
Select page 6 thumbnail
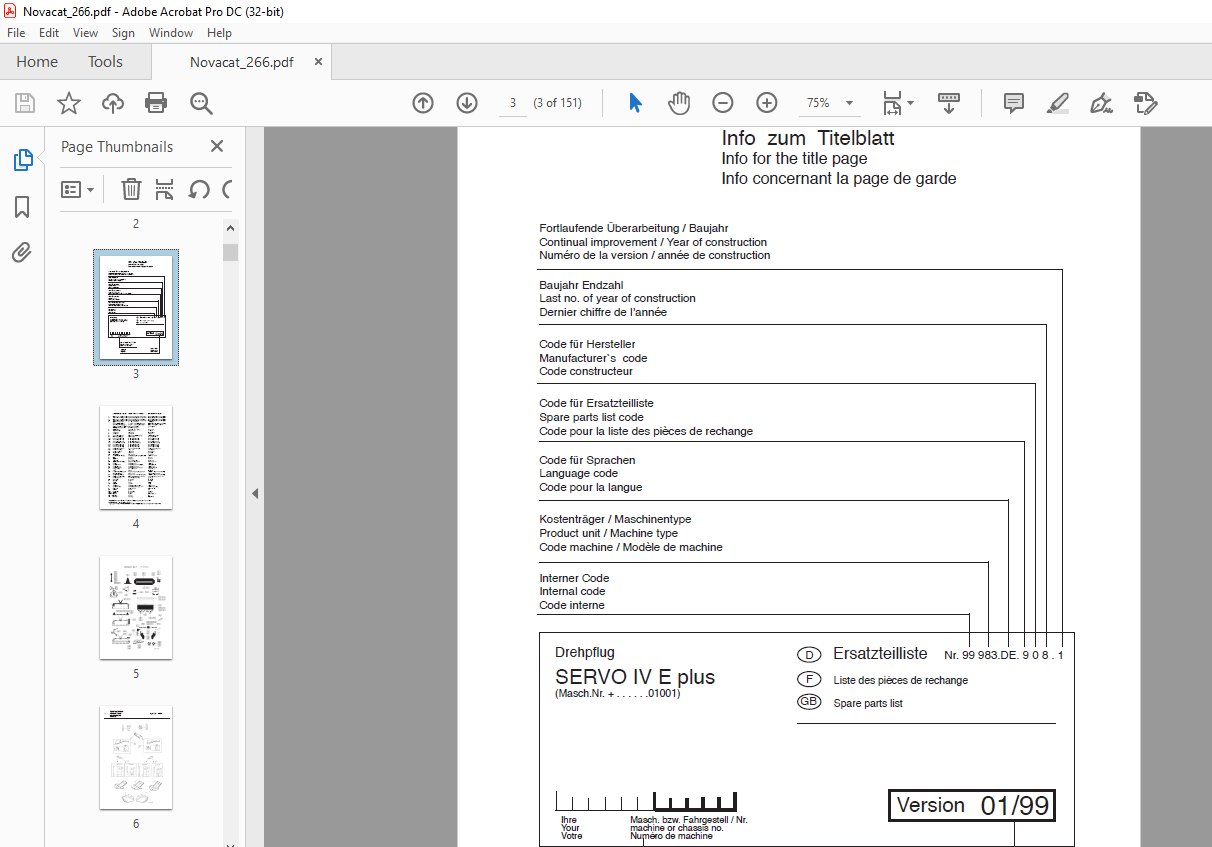pyautogui.click(x=136, y=757)
